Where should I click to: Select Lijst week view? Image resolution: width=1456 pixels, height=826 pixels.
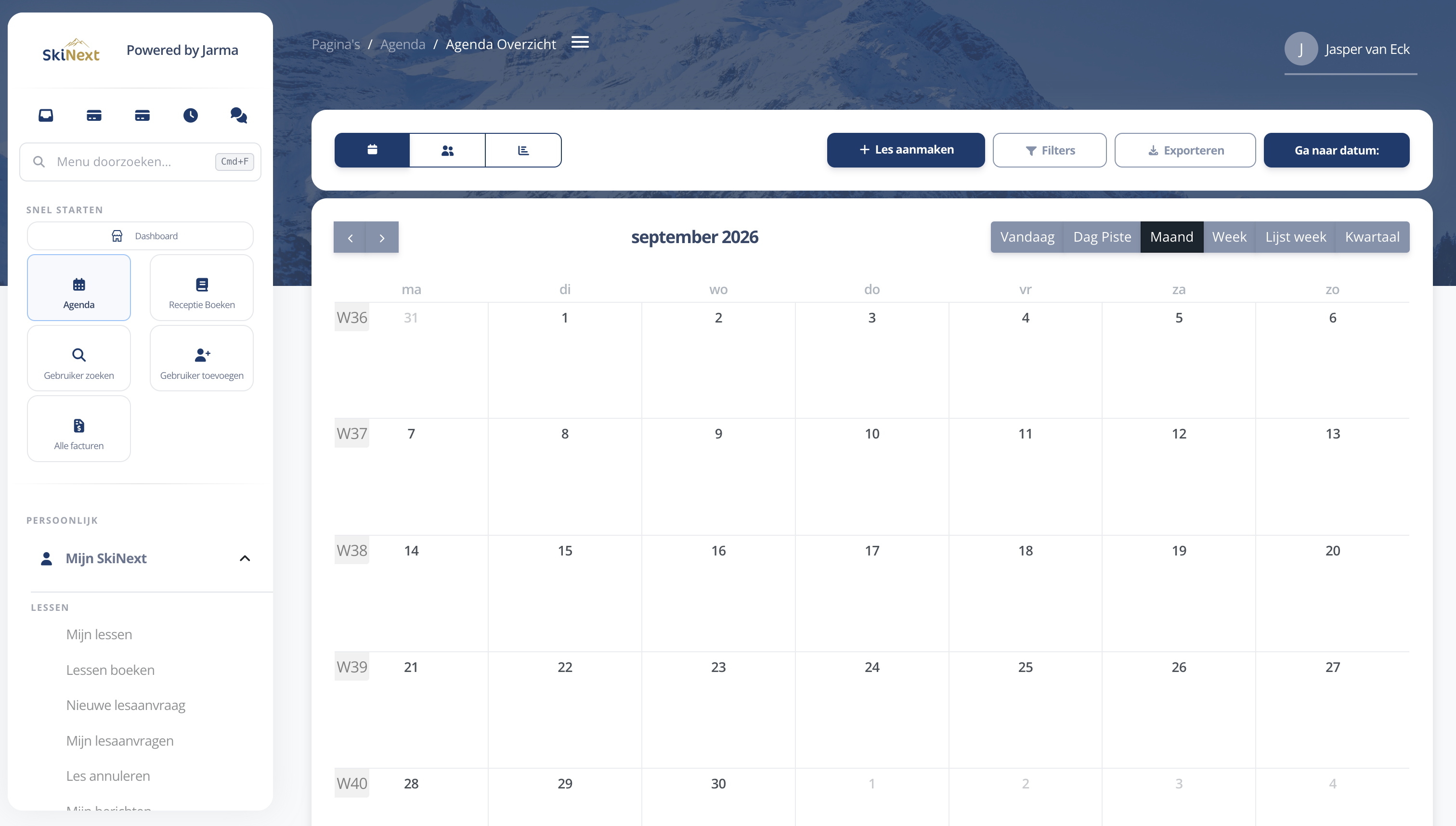(1295, 237)
